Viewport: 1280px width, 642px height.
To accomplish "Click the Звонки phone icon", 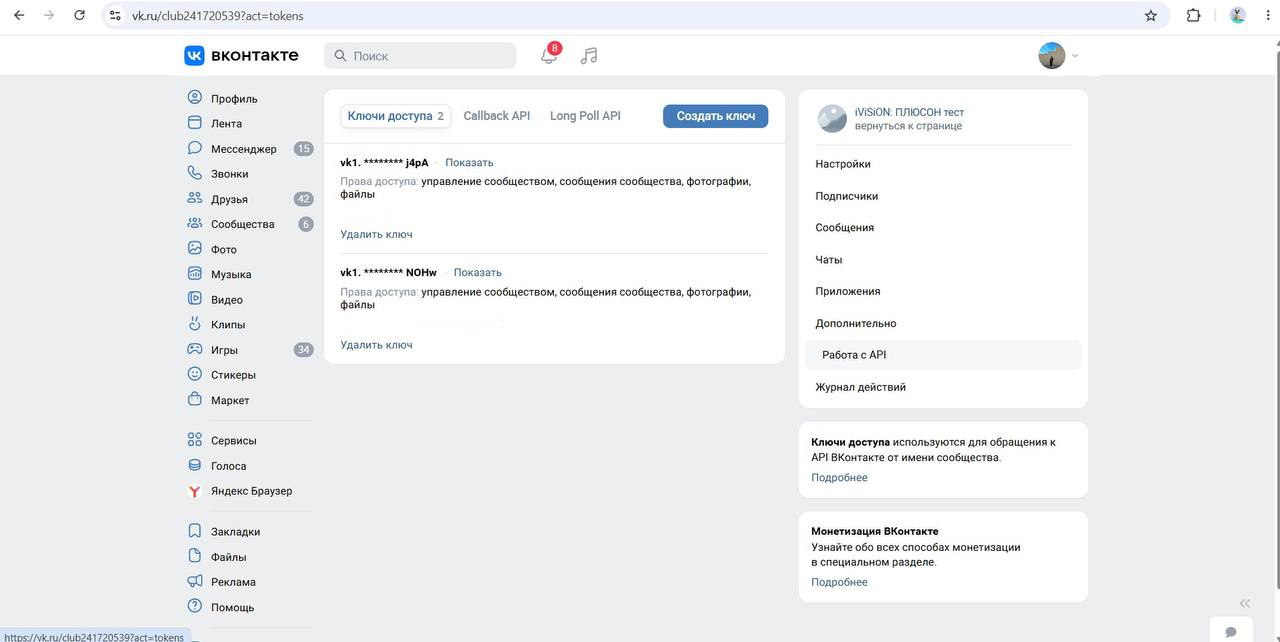I will 195,173.
